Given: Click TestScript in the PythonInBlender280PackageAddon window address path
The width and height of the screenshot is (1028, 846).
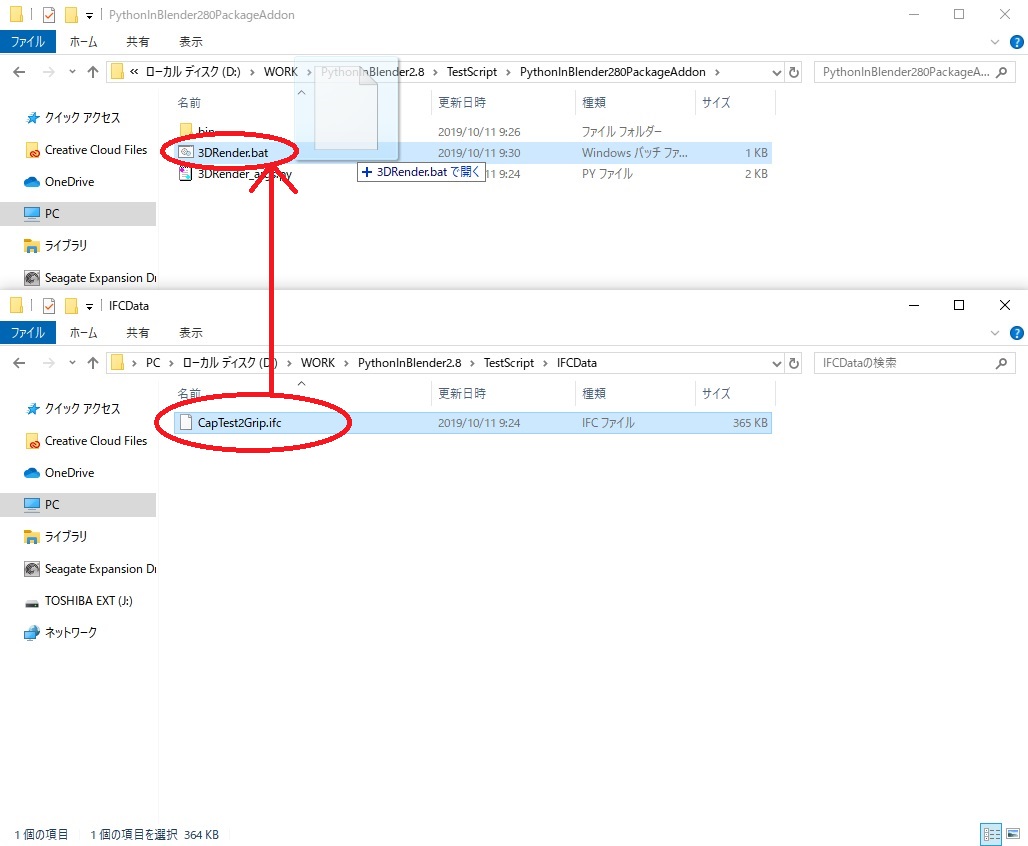Looking at the screenshot, I should coord(472,72).
